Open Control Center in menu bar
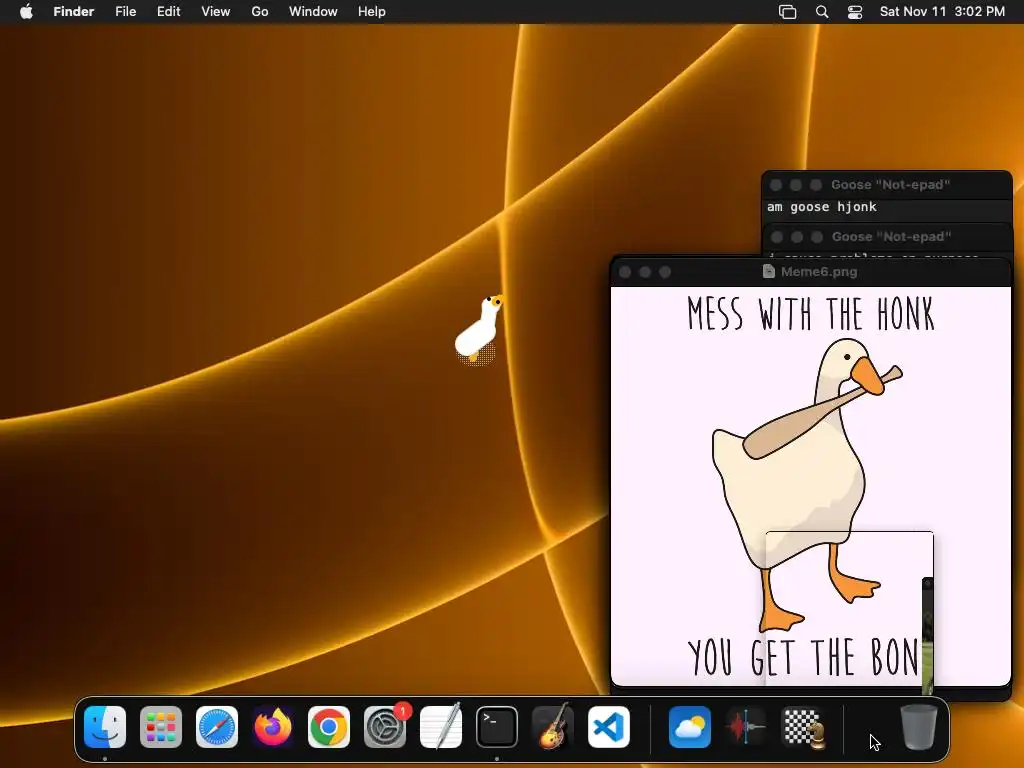This screenshot has width=1024, height=768. 855,12
